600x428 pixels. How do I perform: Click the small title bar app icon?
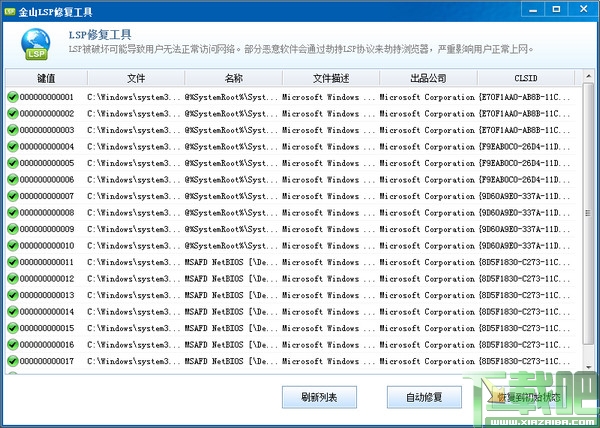click(x=10, y=11)
